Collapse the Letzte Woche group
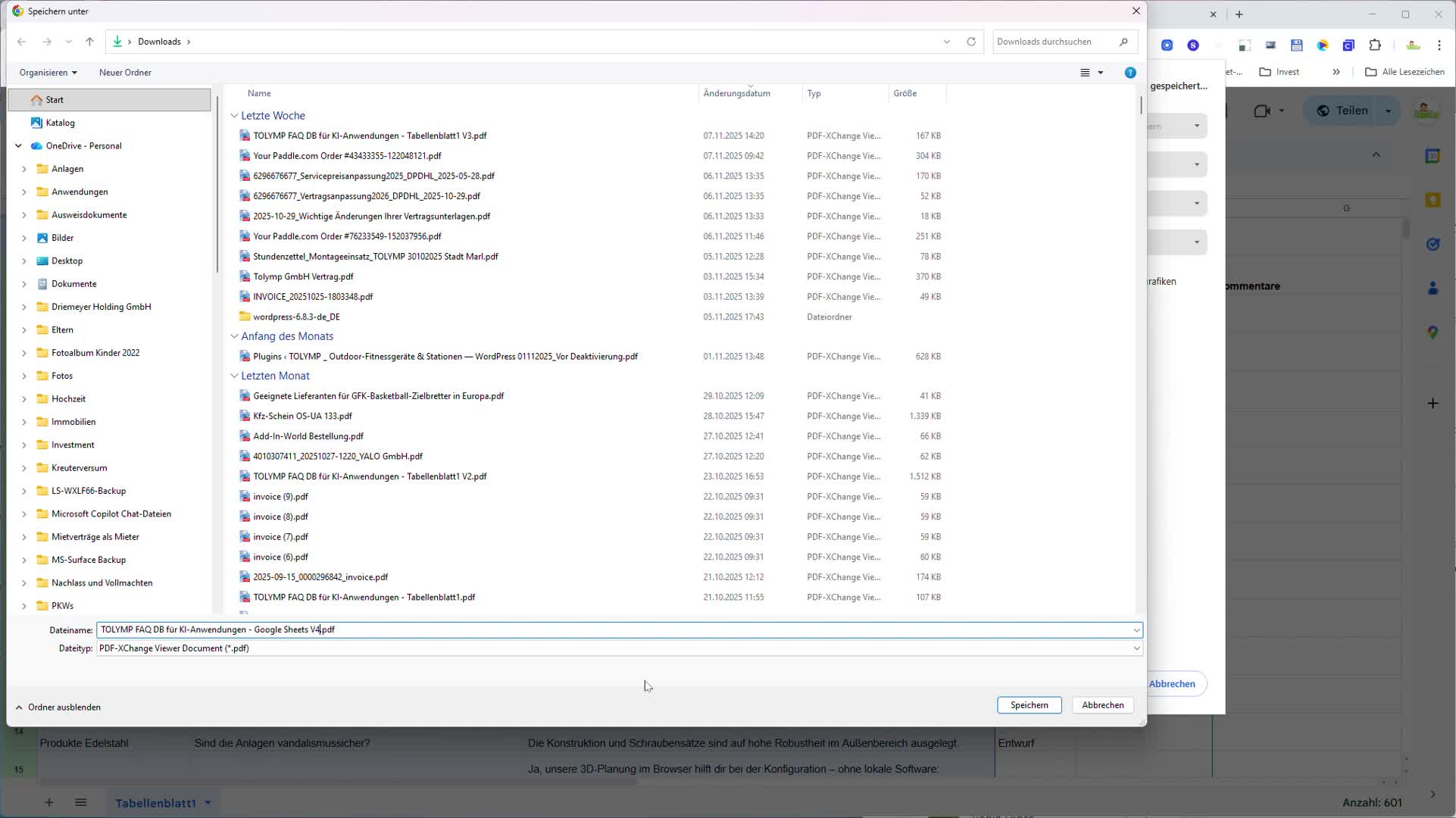Screen dimensions: 1456x818 (x=234, y=116)
